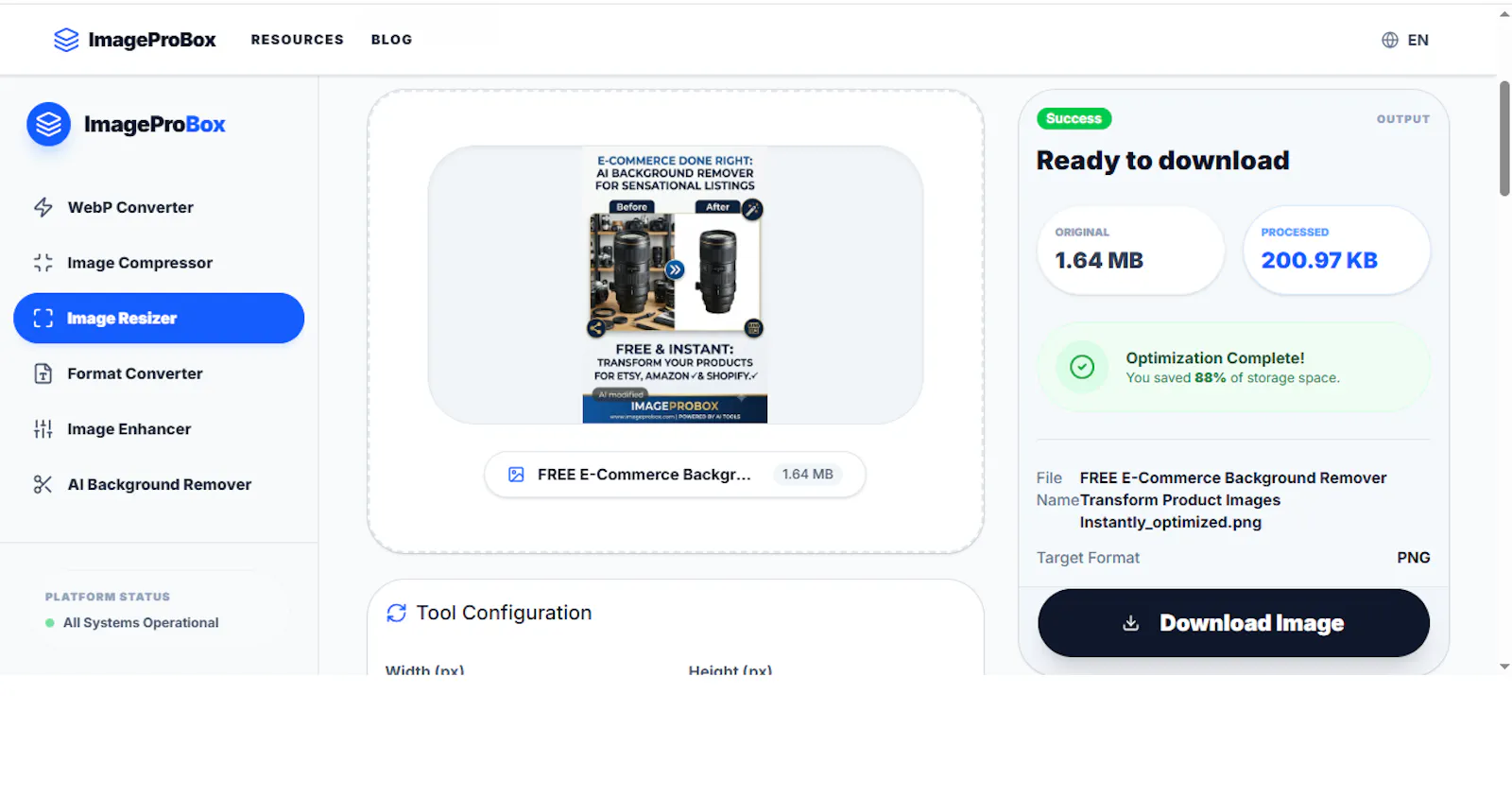Open the Image Enhancer tool
Image resolution: width=1512 pixels, height=798 pixels.
[159, 429]
